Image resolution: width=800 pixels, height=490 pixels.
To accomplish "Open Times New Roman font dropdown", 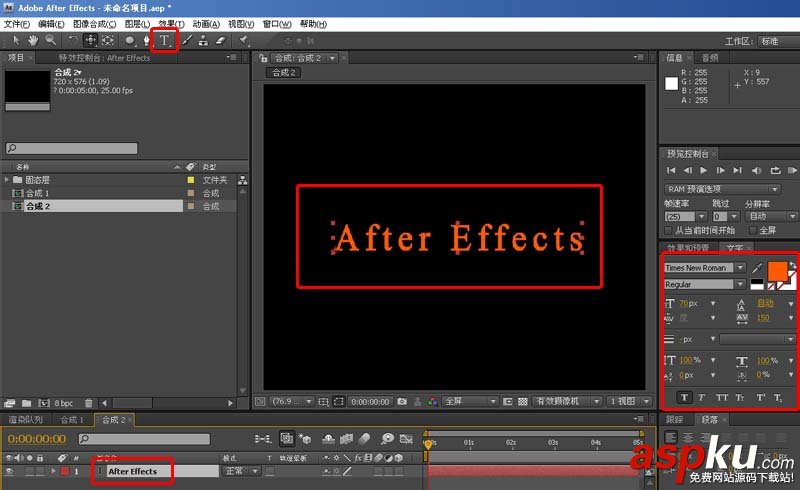I will [740, 268].
